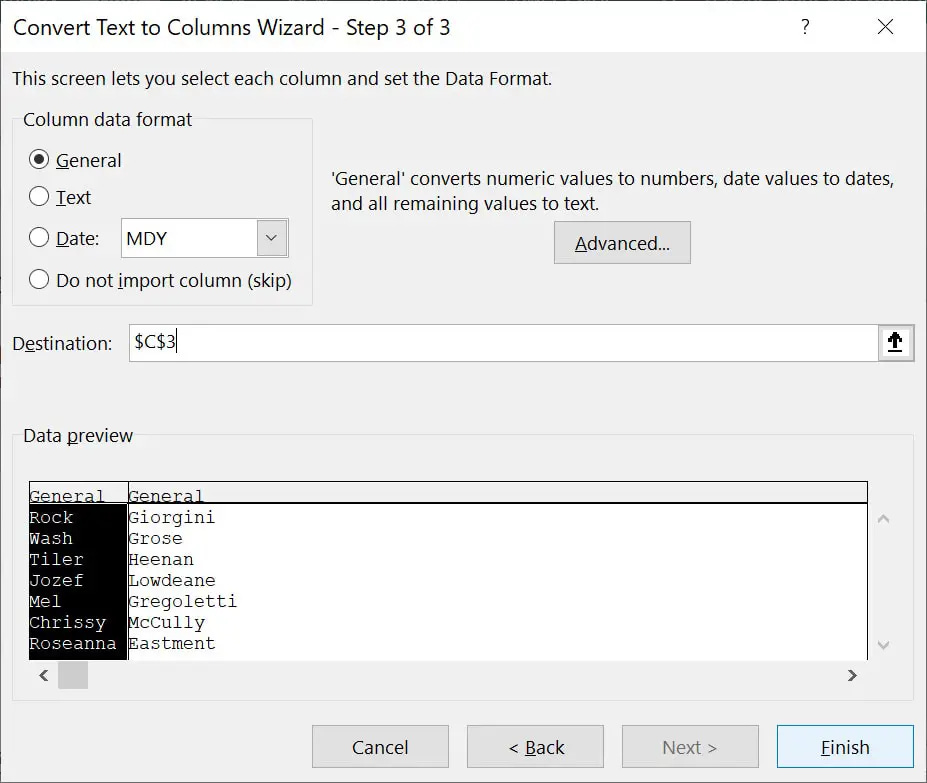The width and height of the screenshot is (927, 783).
Task: Click the Advanced button
Action: click(x=622, y=242)
